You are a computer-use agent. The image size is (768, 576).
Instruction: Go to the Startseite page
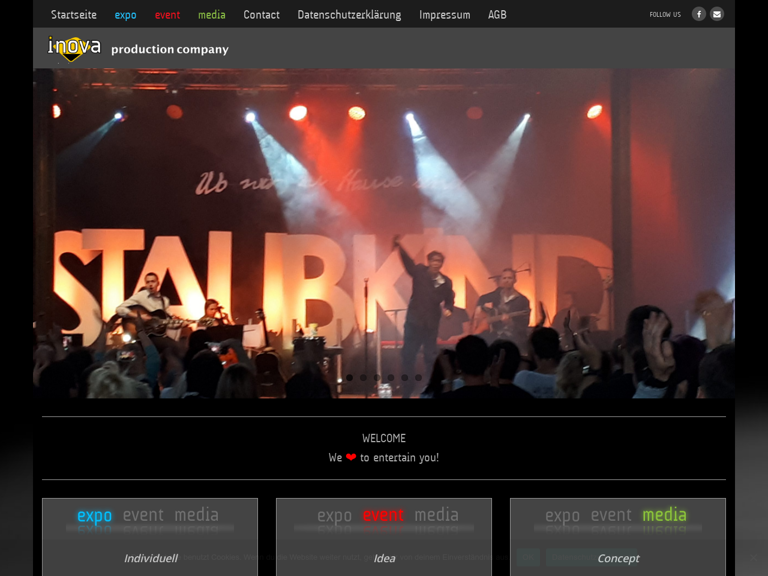pyautogui.click(x=74, y=15)
